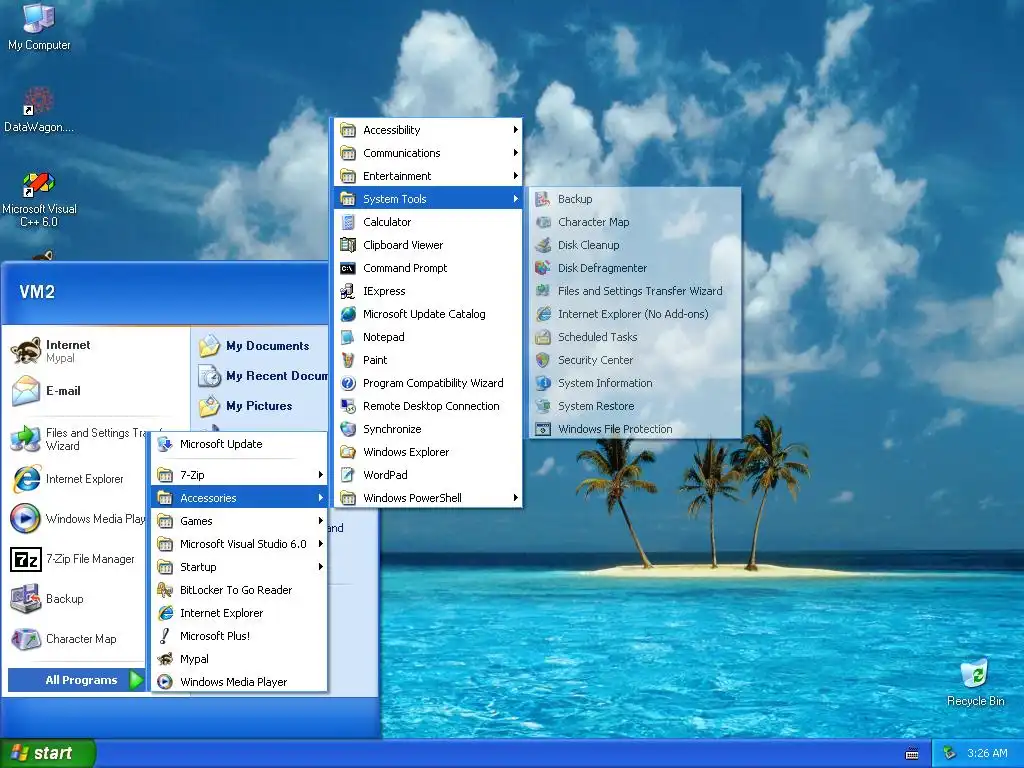1024x768 pixels.
Task: Launch Command Prompt
Action: click(x=428, y=268)
